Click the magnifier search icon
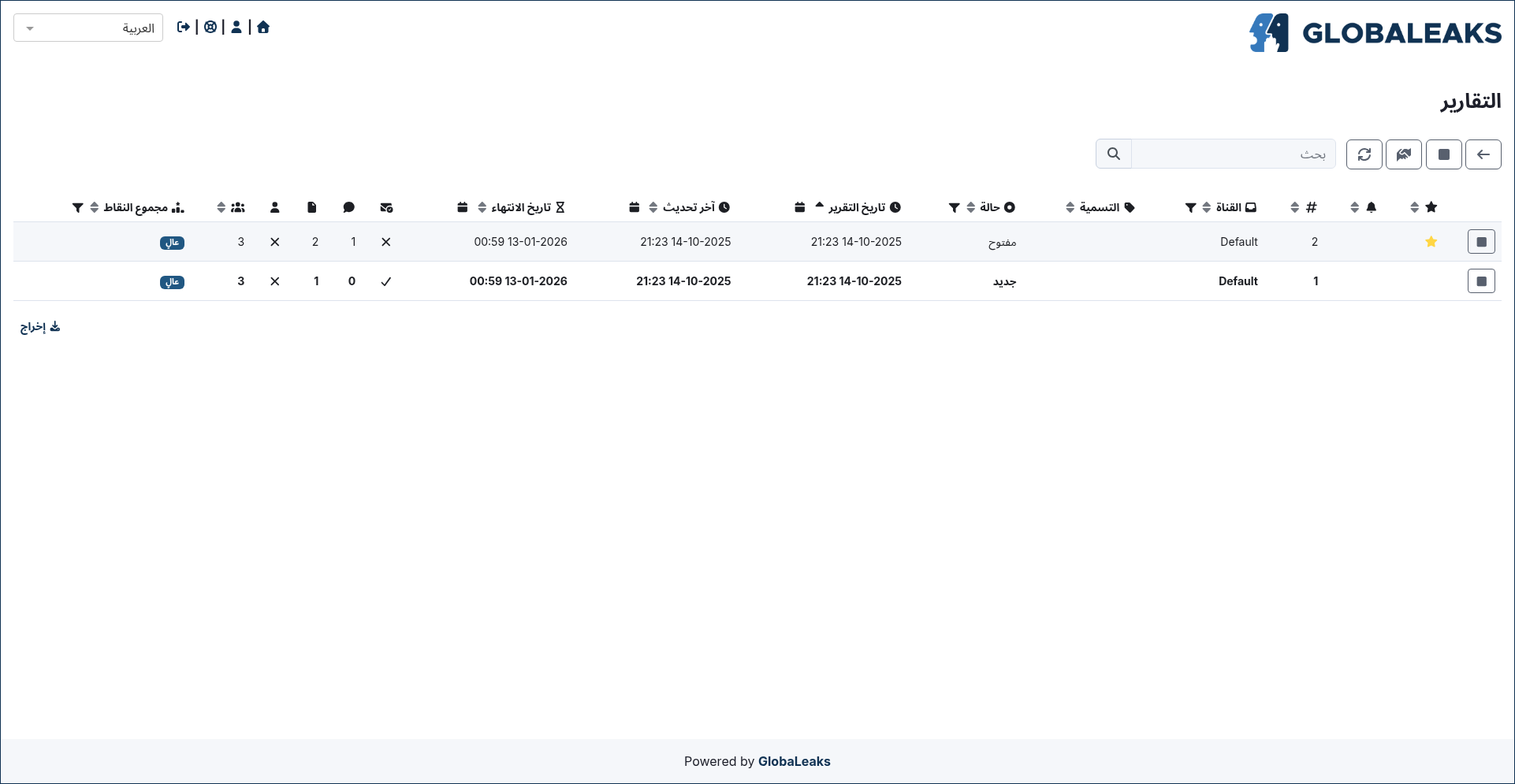The height and width of the screenshot is (784, 1515). (x=1114, y=154)
